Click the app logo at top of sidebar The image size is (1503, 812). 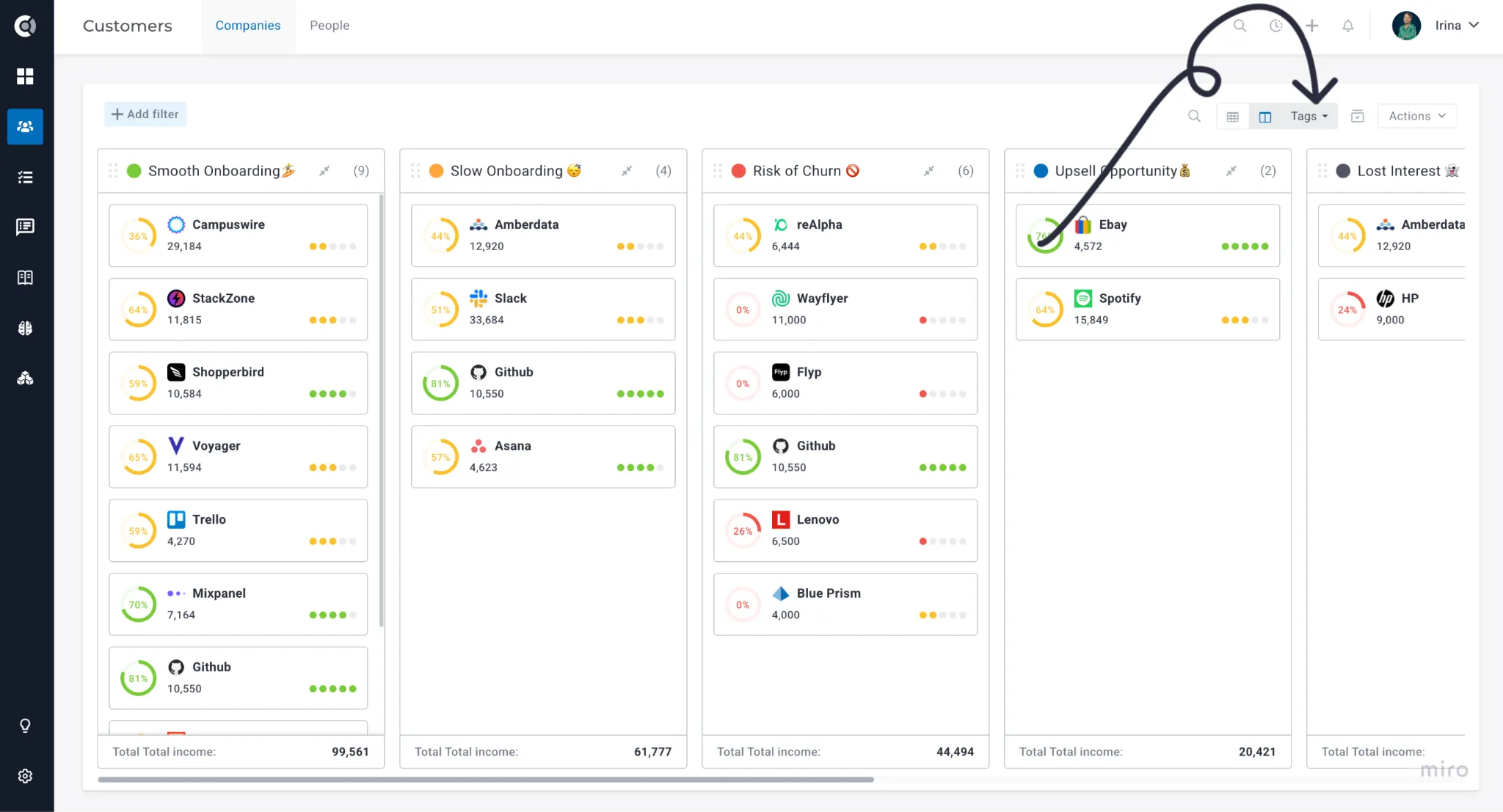25,26
